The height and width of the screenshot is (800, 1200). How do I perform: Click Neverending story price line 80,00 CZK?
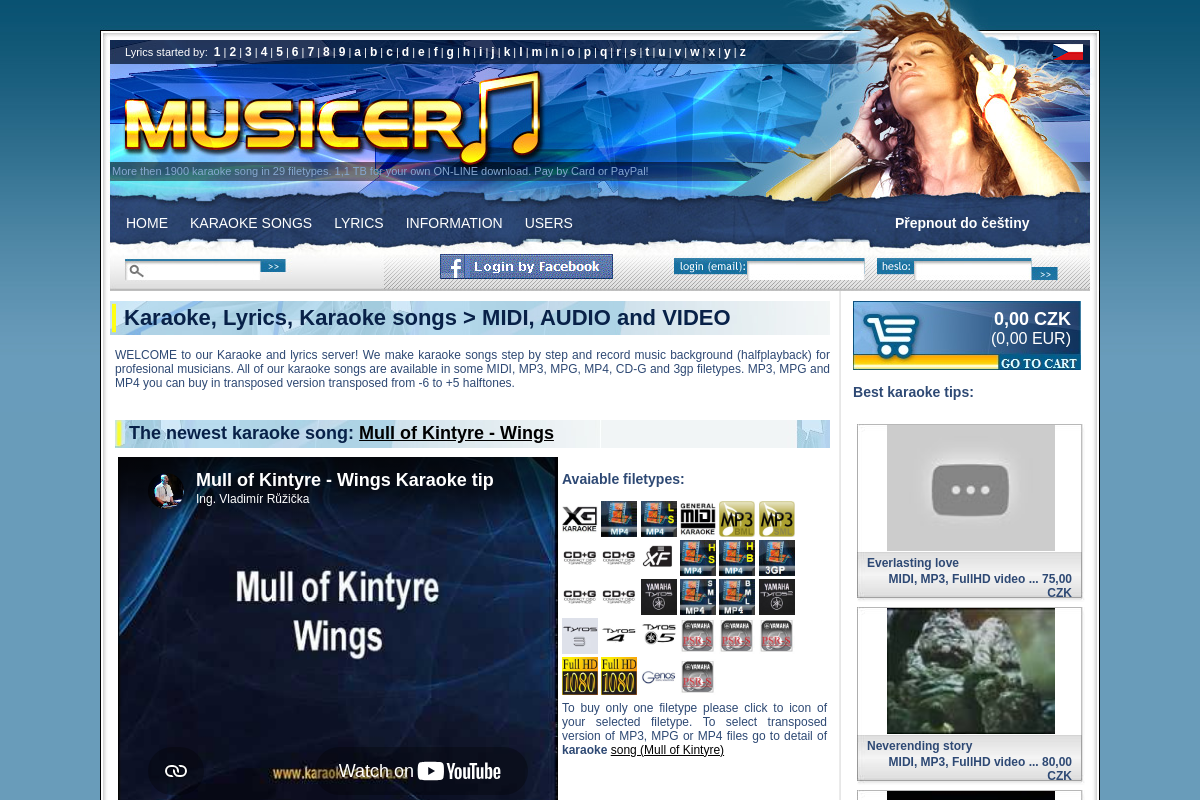[980, 769]
